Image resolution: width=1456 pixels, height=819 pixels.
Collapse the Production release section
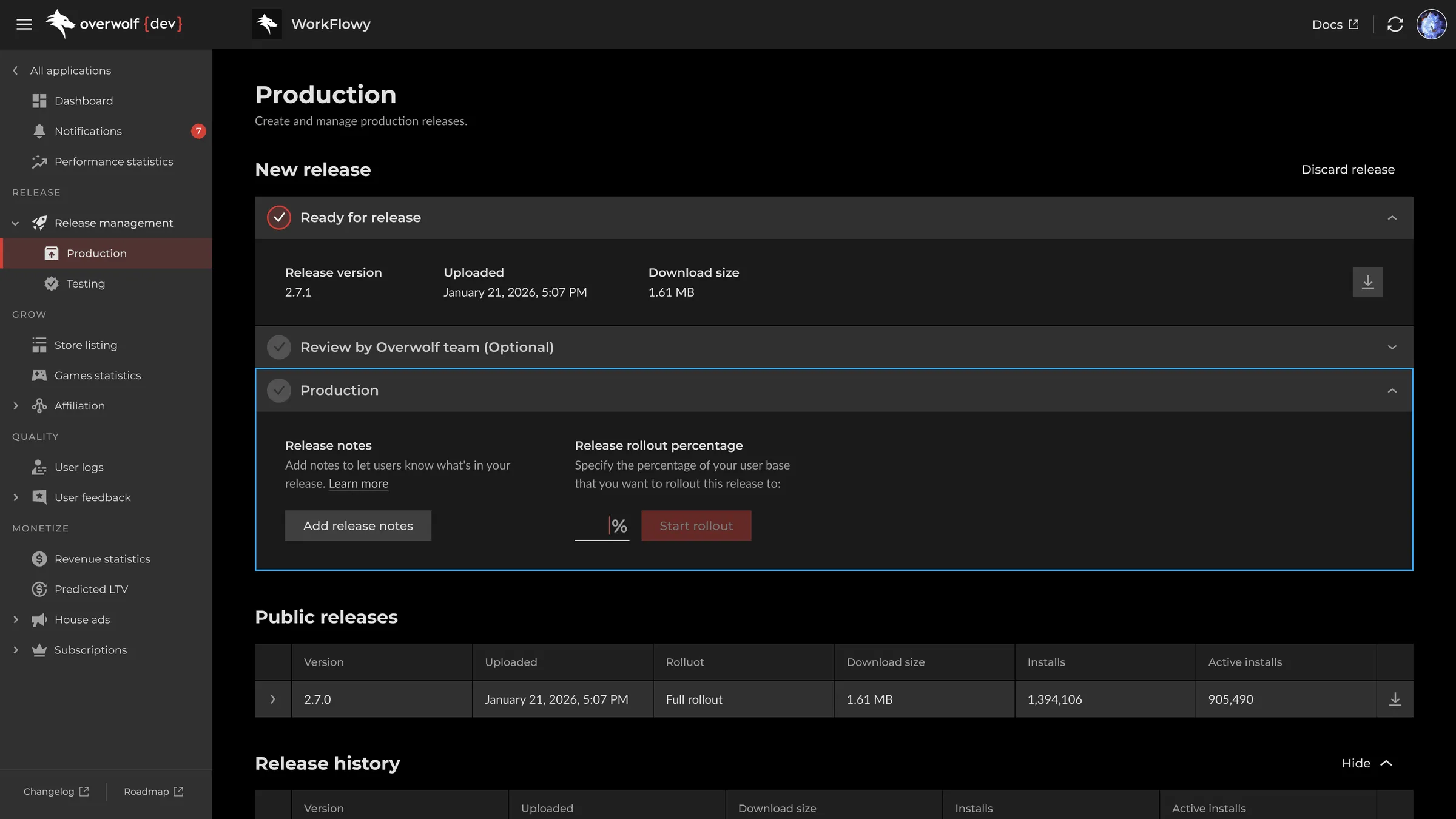1392,391
